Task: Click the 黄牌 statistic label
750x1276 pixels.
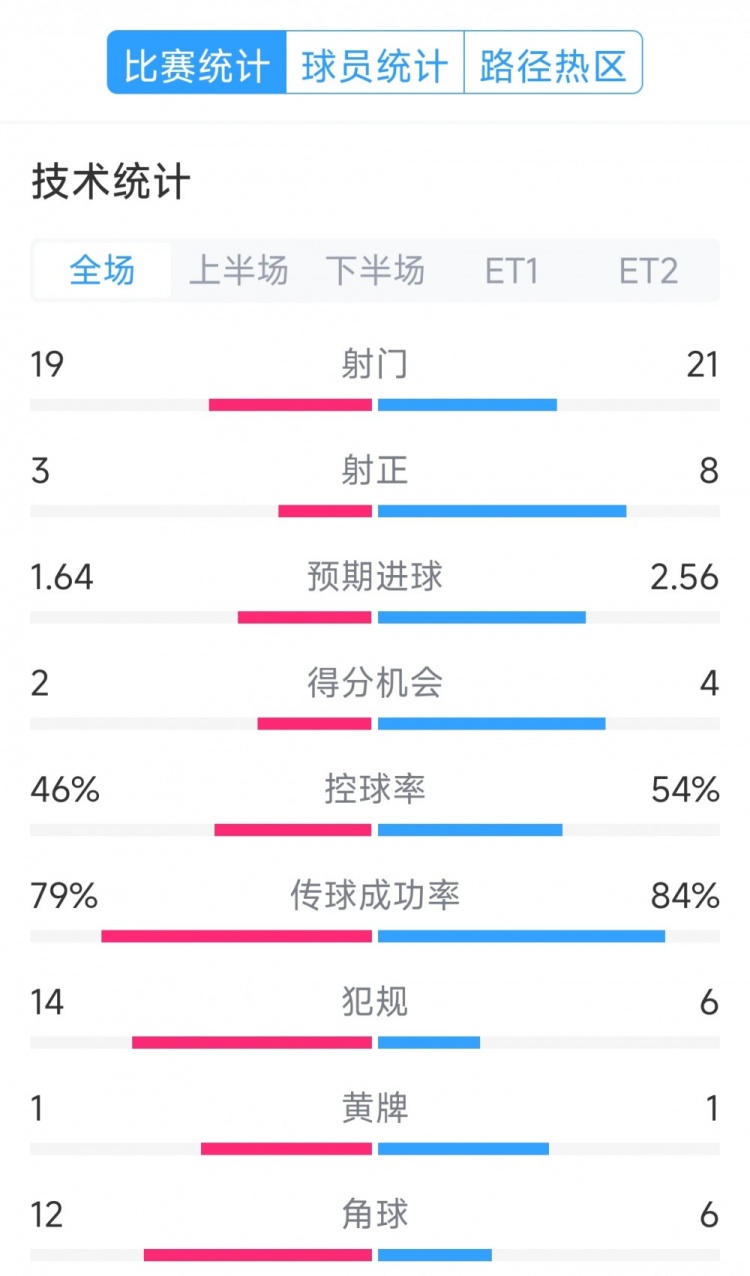Action: pyautogui.click(x=375, y=1109)
